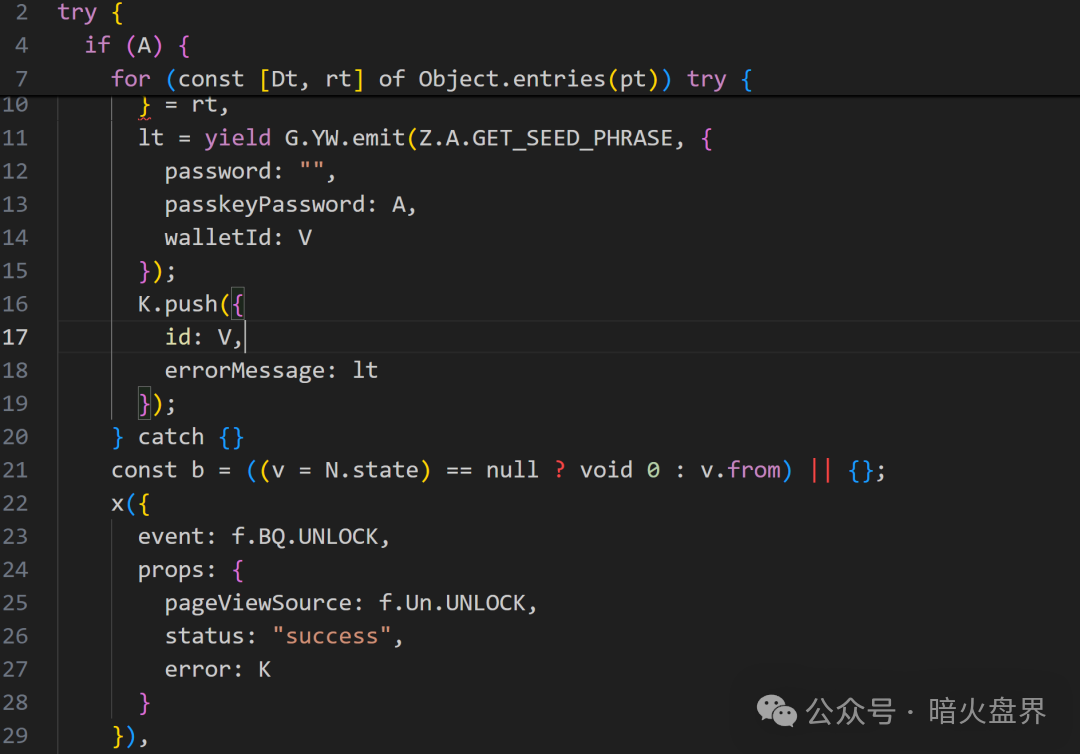Click the 'passkeyPassword' property name
This screenshot has height=754, width=1080.
click(x=264, y=205)
